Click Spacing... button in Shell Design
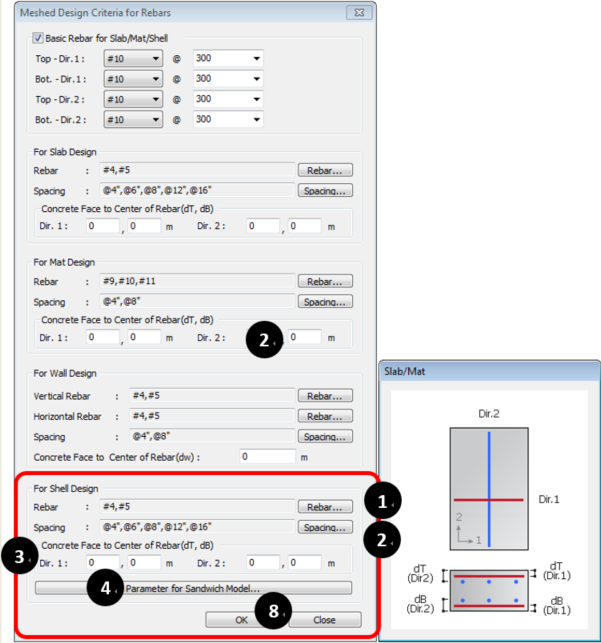The height and width of the screenshot is (643, 601). click(325, 527)
